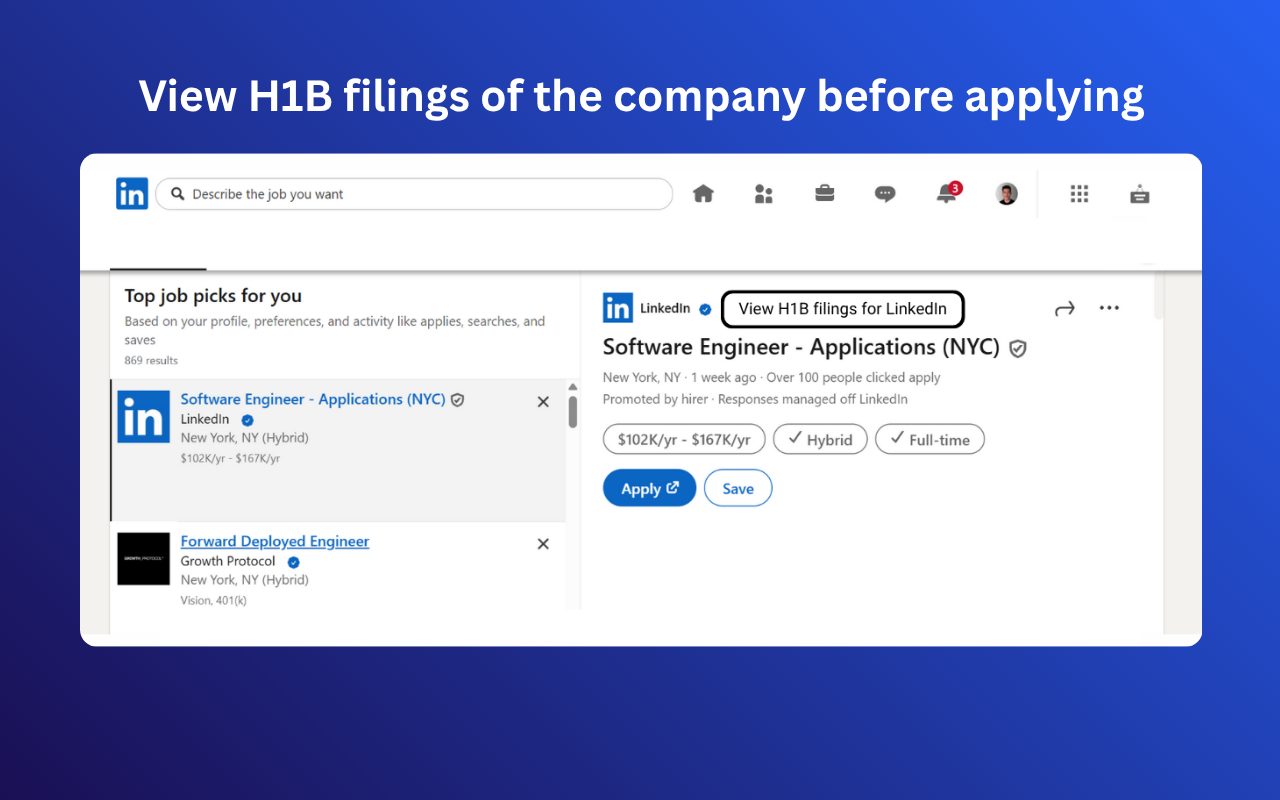Click 'Promoted by hirer' text in details
Screen dimensions: 1280x800
tap(655, 399)
